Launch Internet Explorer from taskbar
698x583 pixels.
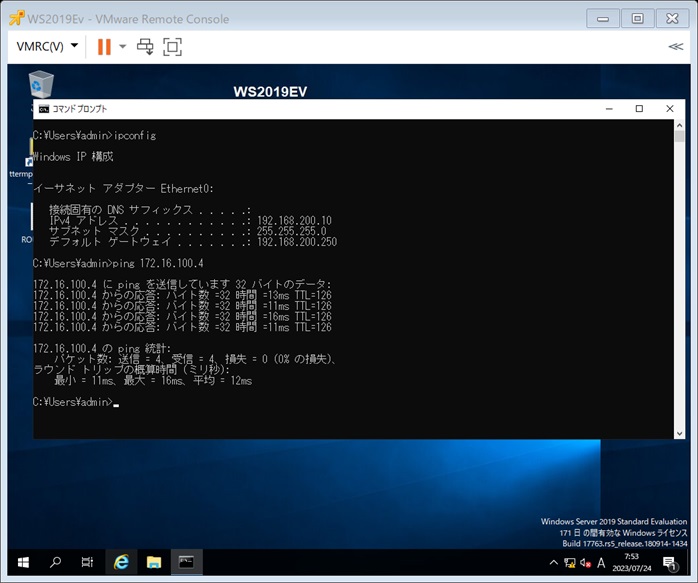(121, 562)
